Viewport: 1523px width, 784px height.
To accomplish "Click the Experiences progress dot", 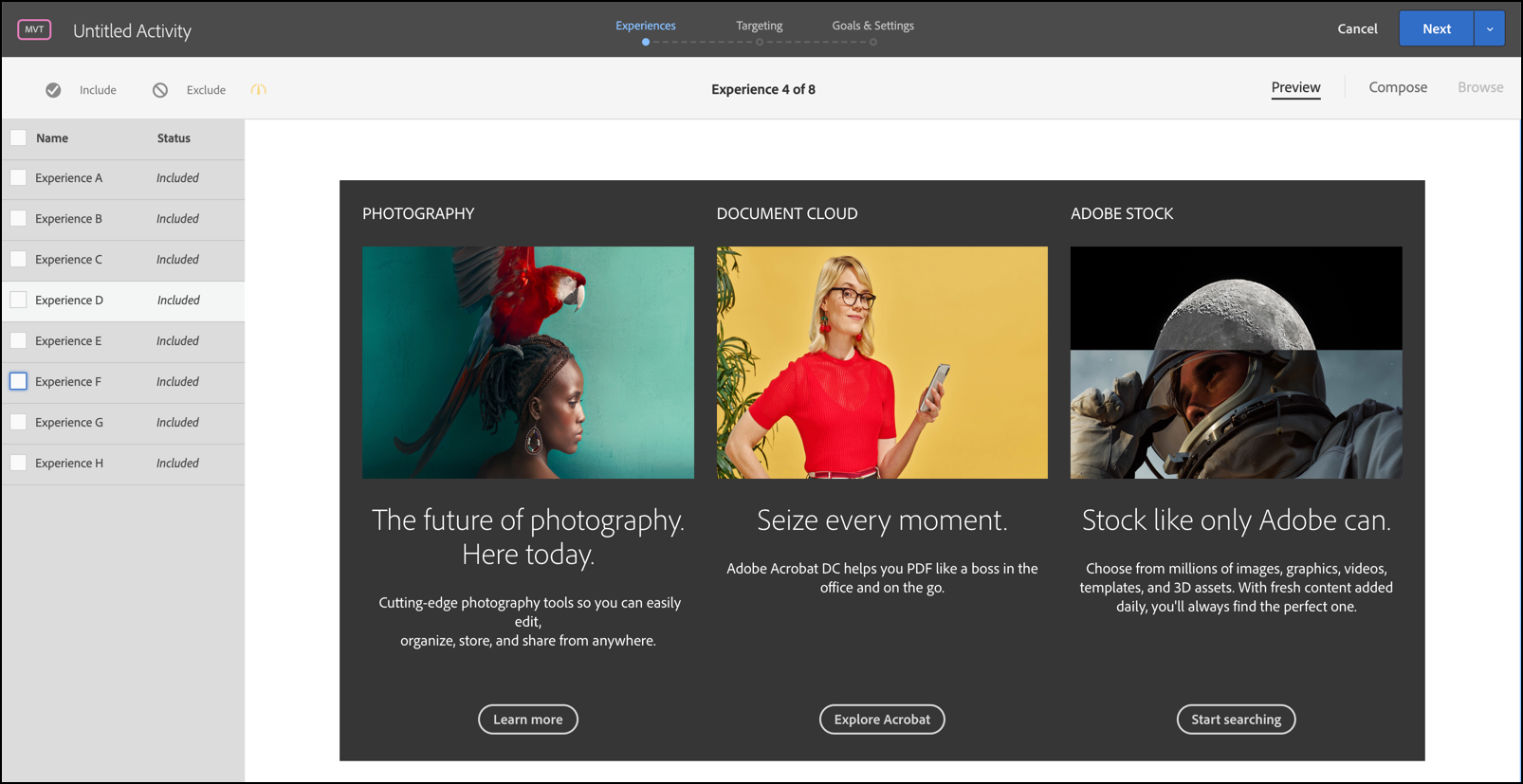I will click(646, 42).
